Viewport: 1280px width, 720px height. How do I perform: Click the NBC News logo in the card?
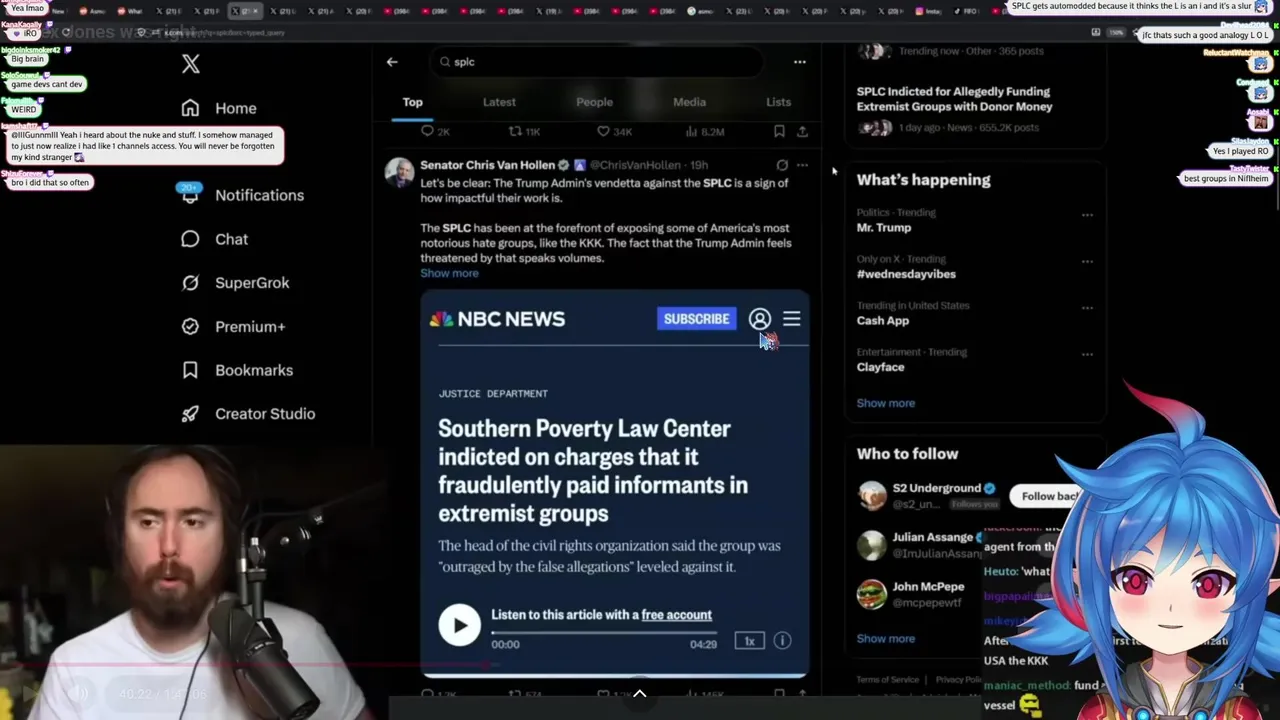(497, 319)
